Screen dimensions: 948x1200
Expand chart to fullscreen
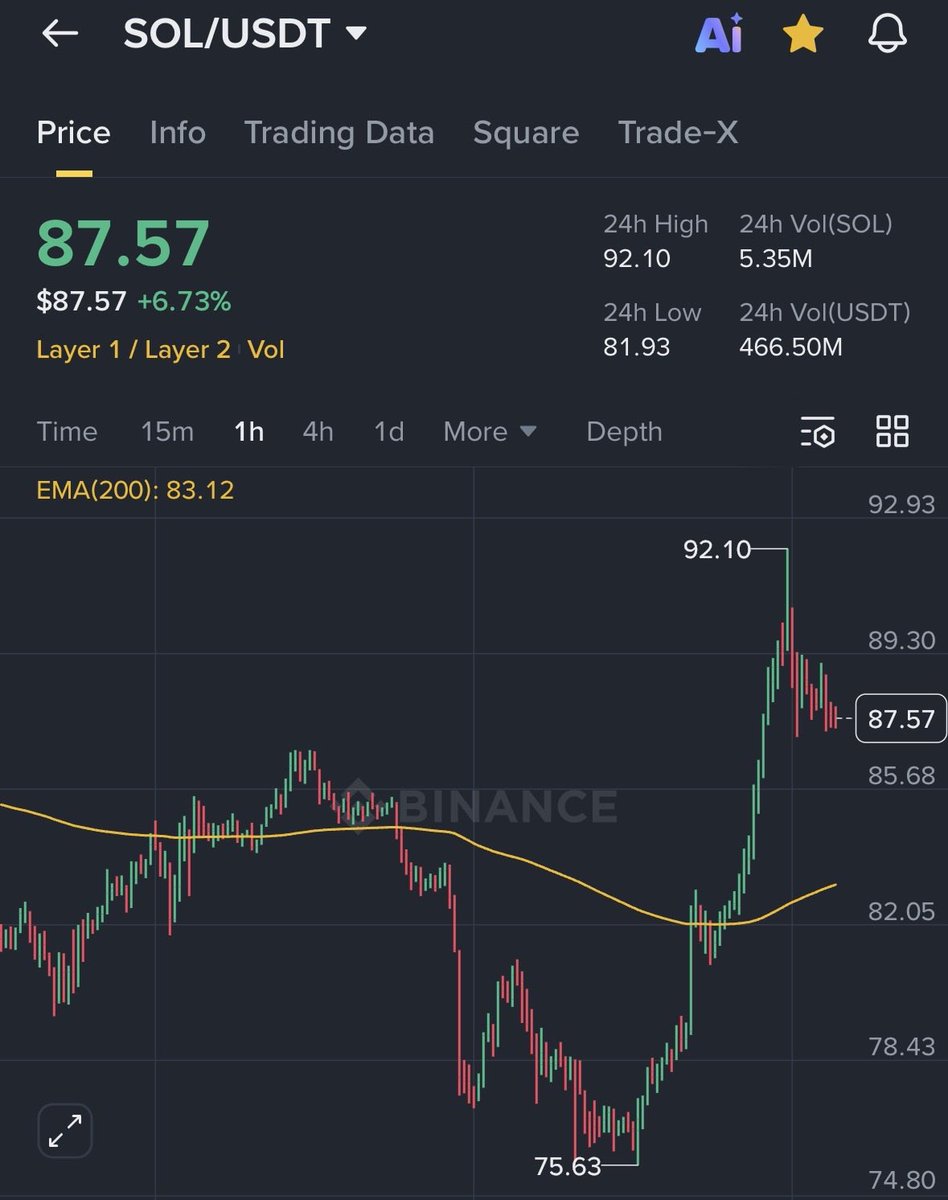(65, 1131)
